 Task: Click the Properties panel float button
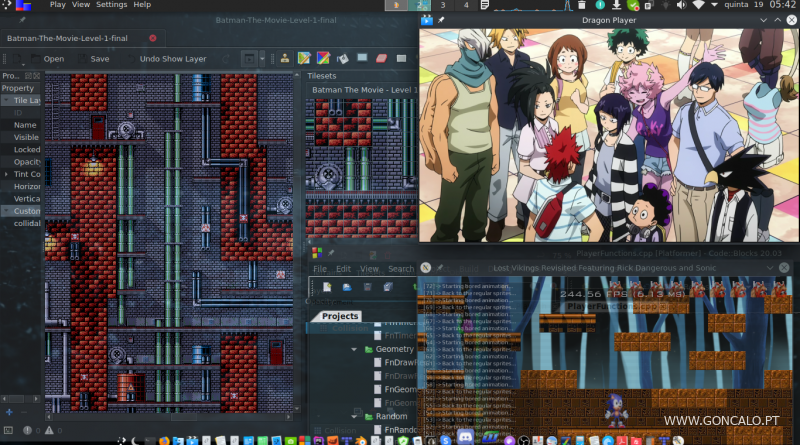pyautogui.click(x=29, y=76)
